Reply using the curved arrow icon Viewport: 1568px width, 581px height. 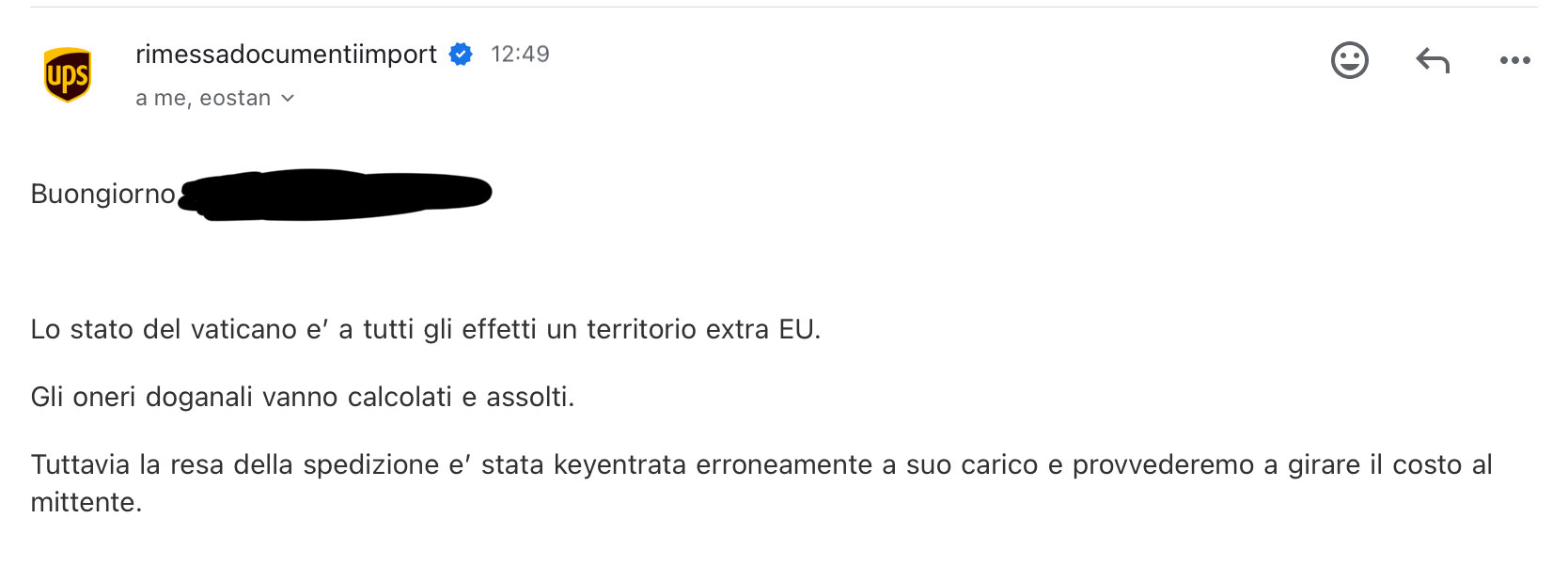tap(1433, 60)
